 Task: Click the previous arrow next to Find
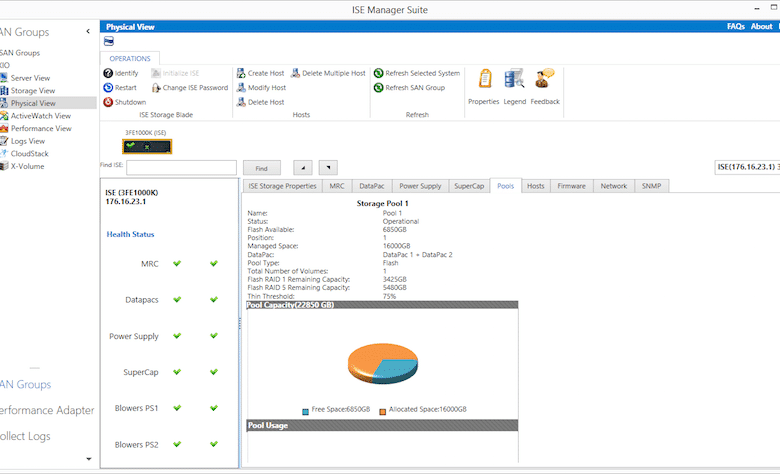[x=303, y=168]
